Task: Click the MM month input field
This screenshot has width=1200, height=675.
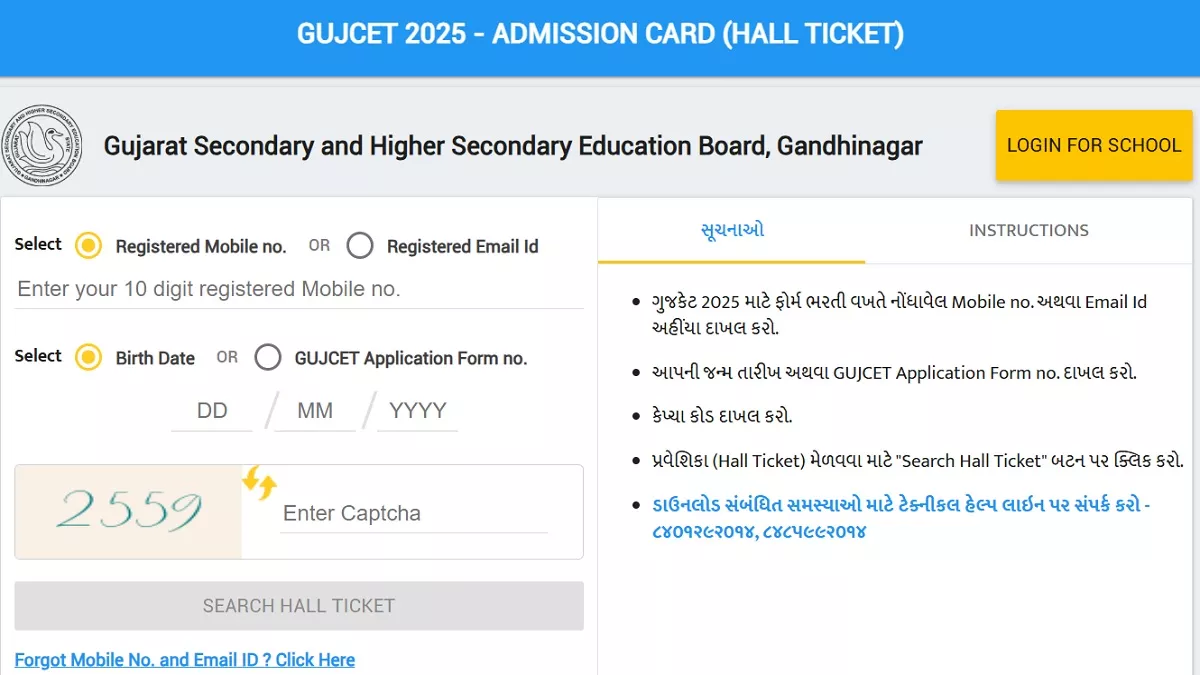Action: tap(315, 410)
